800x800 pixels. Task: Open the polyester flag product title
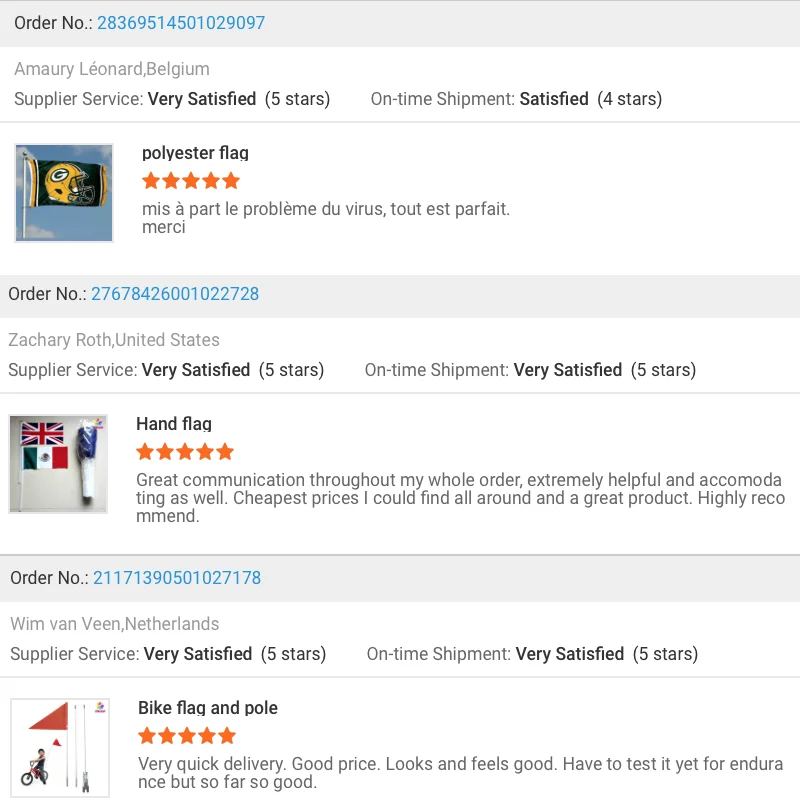(195, 153)
